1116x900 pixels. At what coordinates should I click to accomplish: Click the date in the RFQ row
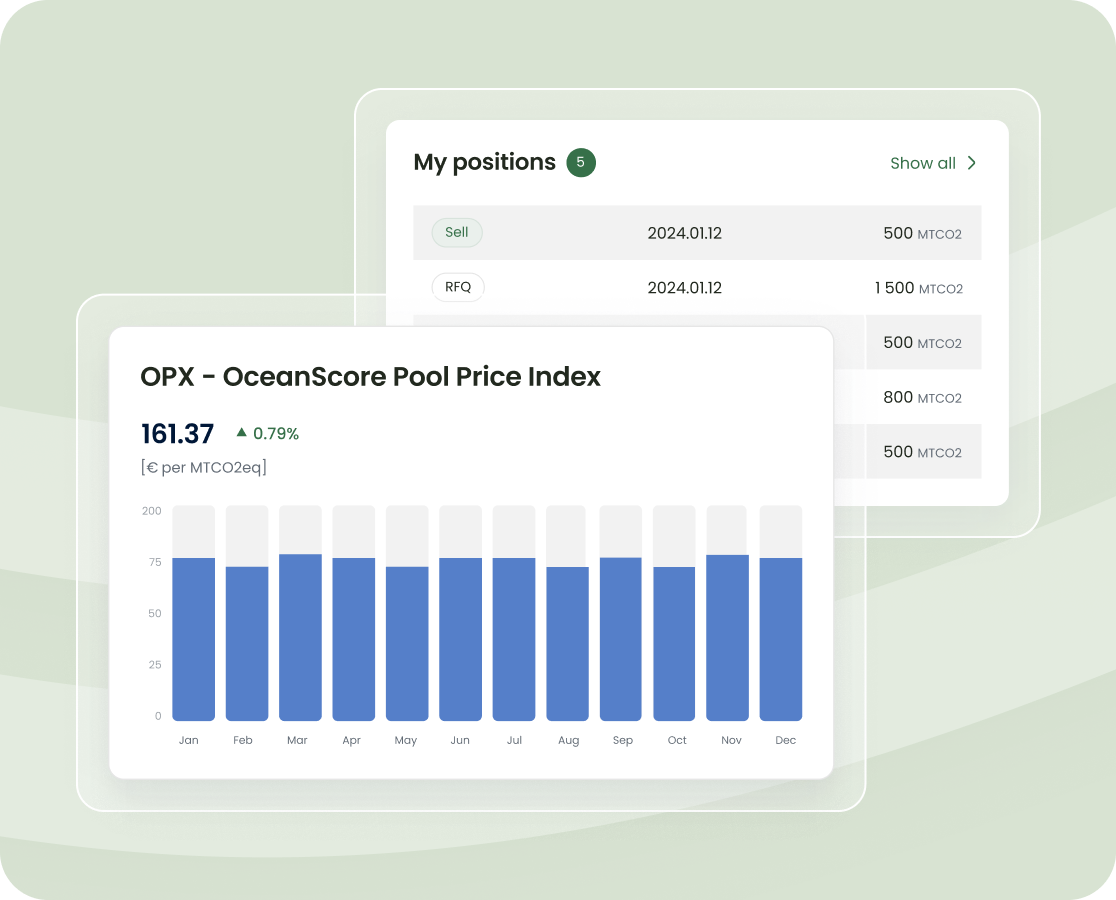tap(684, 288)
